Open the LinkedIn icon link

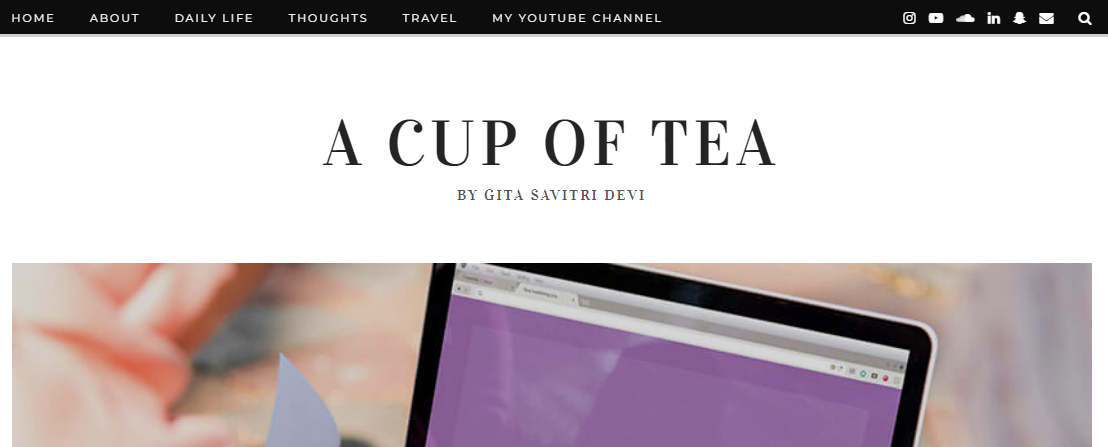click(x=994, y=18)
